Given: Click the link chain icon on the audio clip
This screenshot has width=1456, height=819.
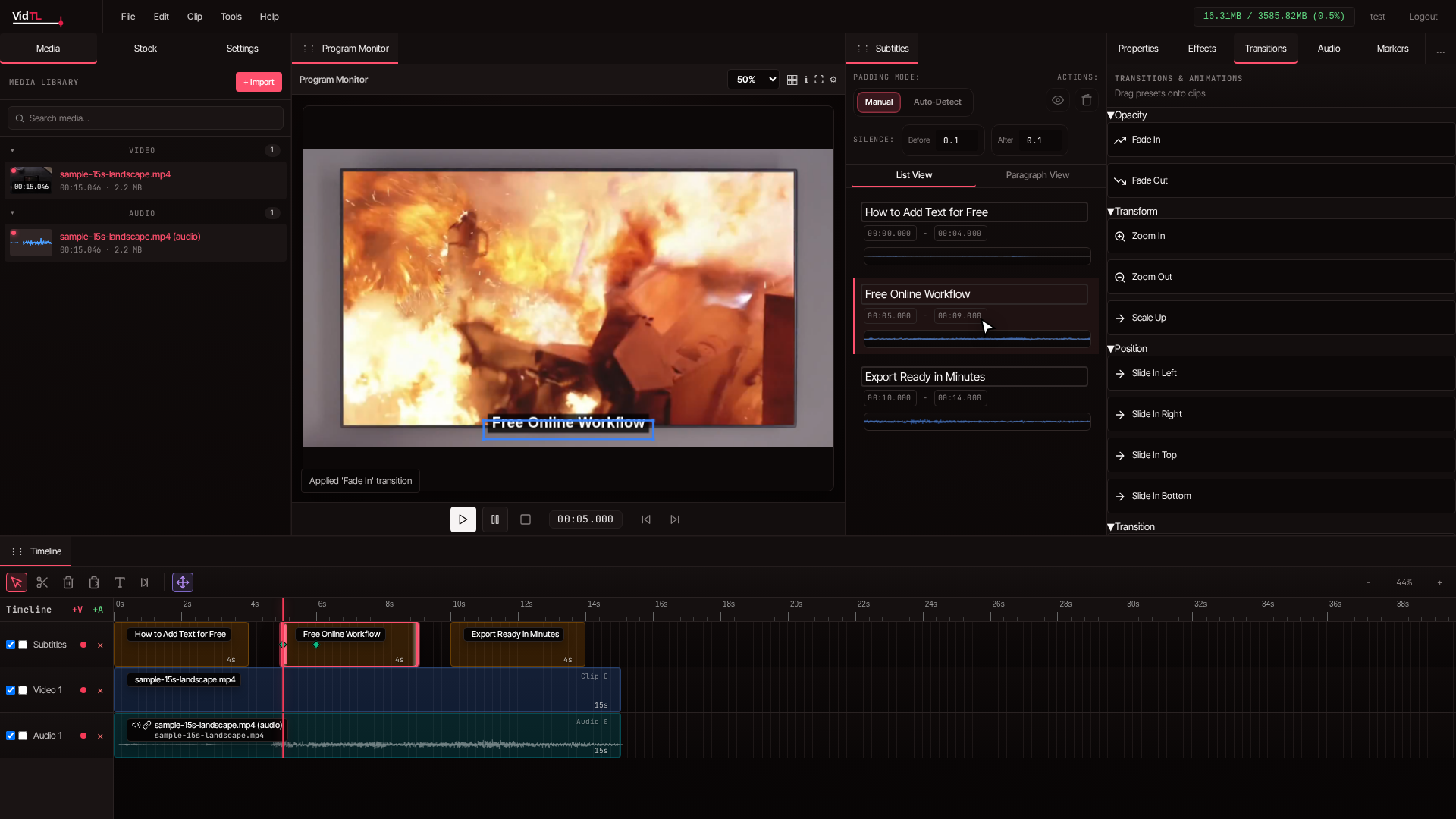Looking at the screenshot, I should coord(147,725).
